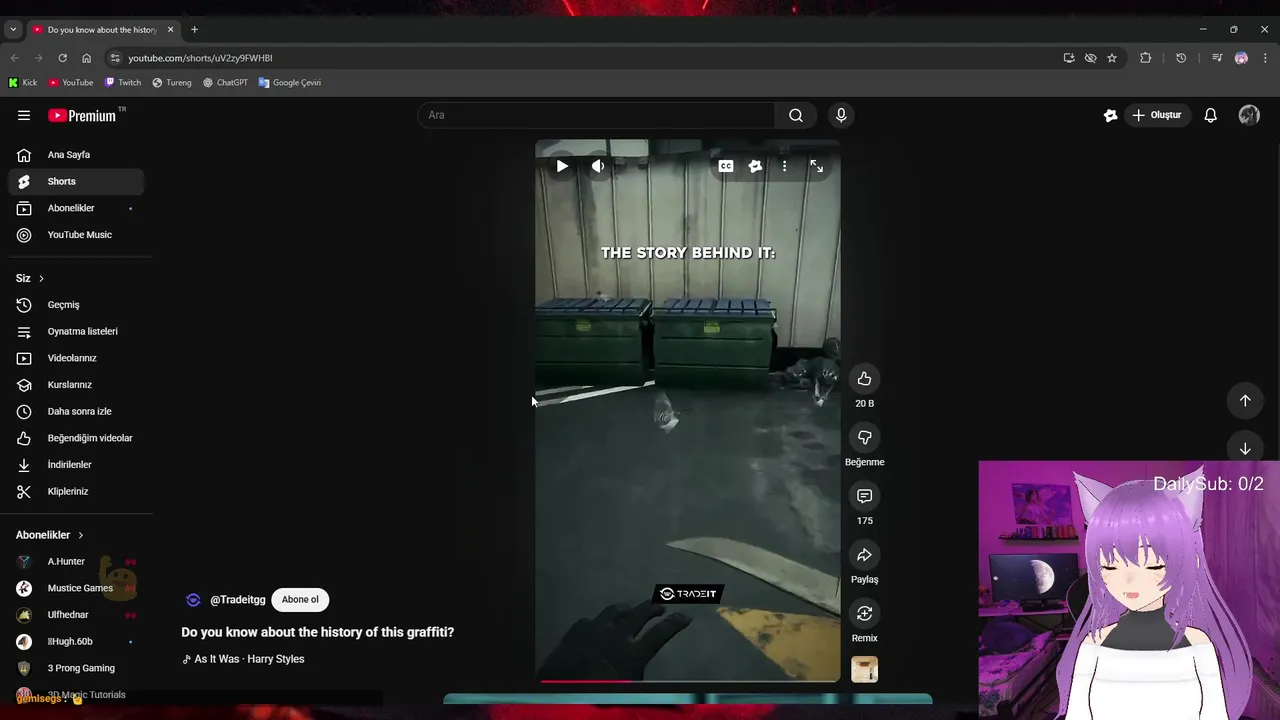Open the 3 Prong Gaming channel
Screen dimensions: 1280x720
point(76,668)
